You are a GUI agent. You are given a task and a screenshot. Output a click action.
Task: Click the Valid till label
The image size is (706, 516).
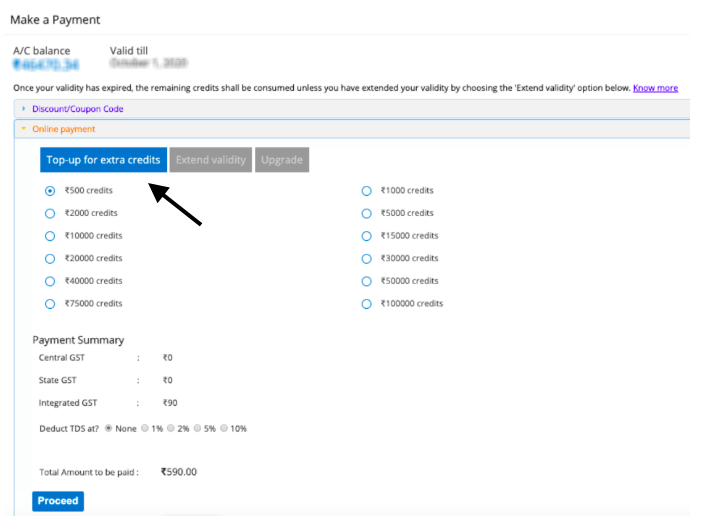129,51
